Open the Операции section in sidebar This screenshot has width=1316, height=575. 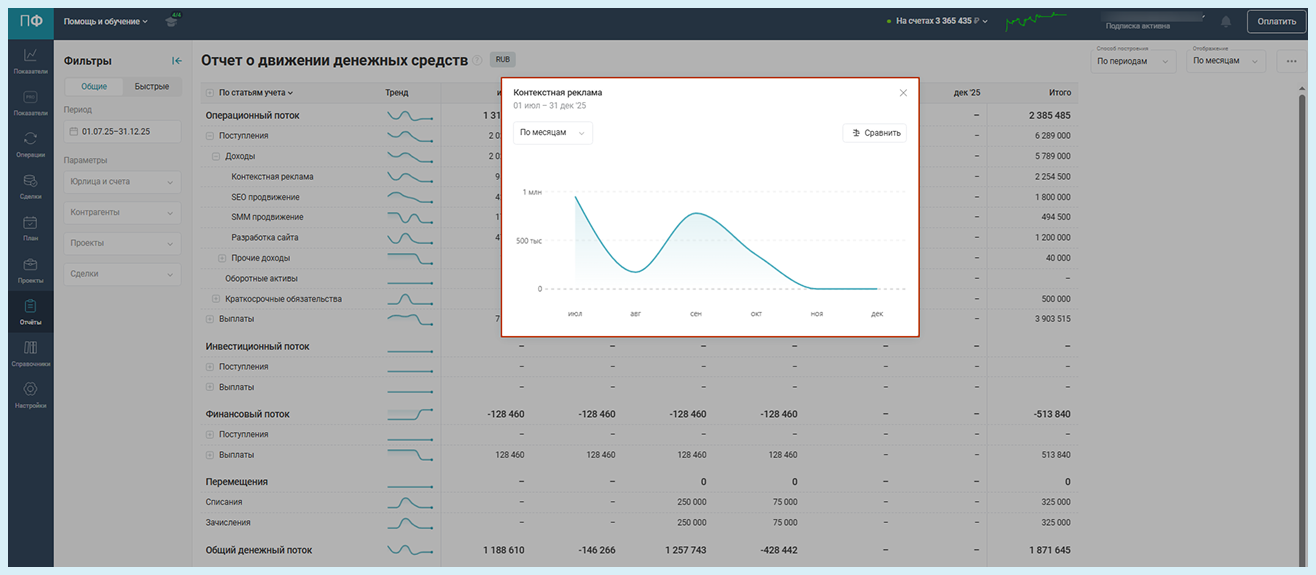(30, 144)
